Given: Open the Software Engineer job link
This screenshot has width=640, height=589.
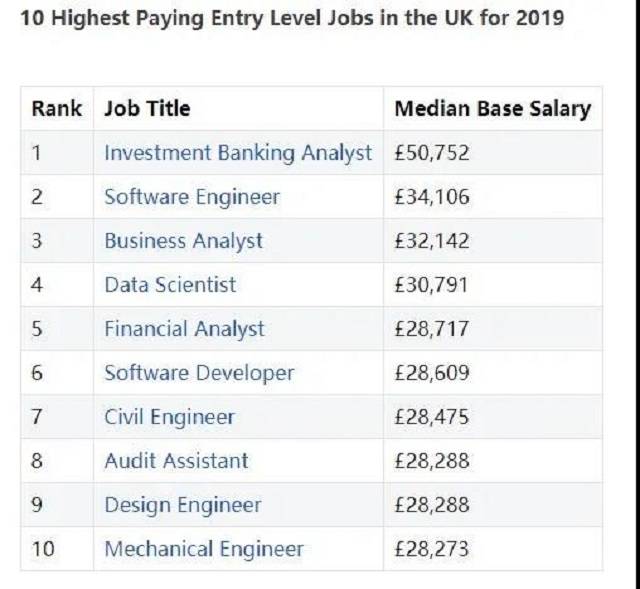Looking at the screenshot, I should (x=192, y=197).
